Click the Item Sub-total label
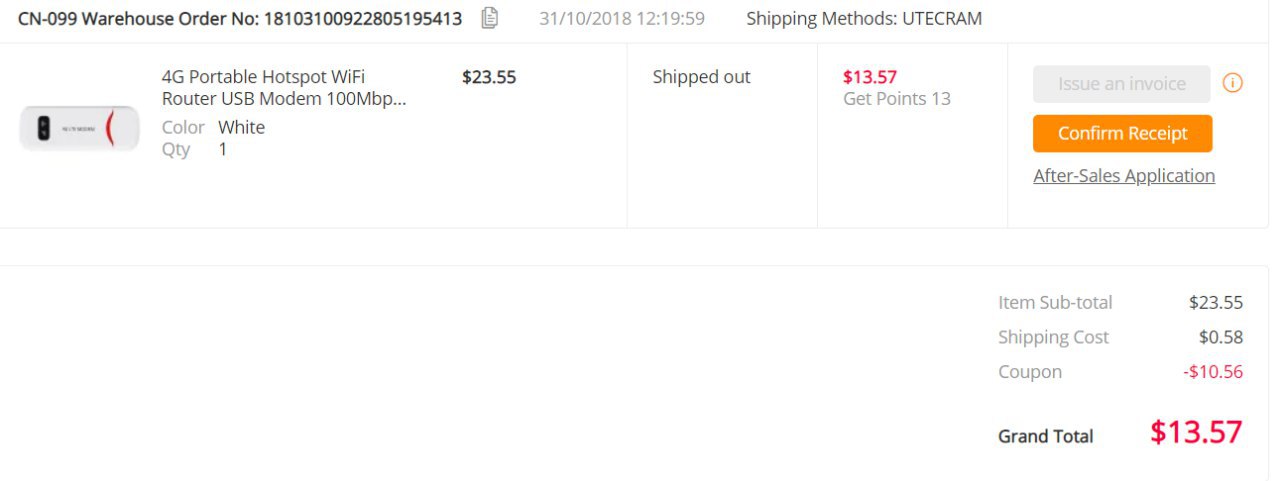Image resolution: width=1280 pixels, height=481 pixels. pos(1055,302)
